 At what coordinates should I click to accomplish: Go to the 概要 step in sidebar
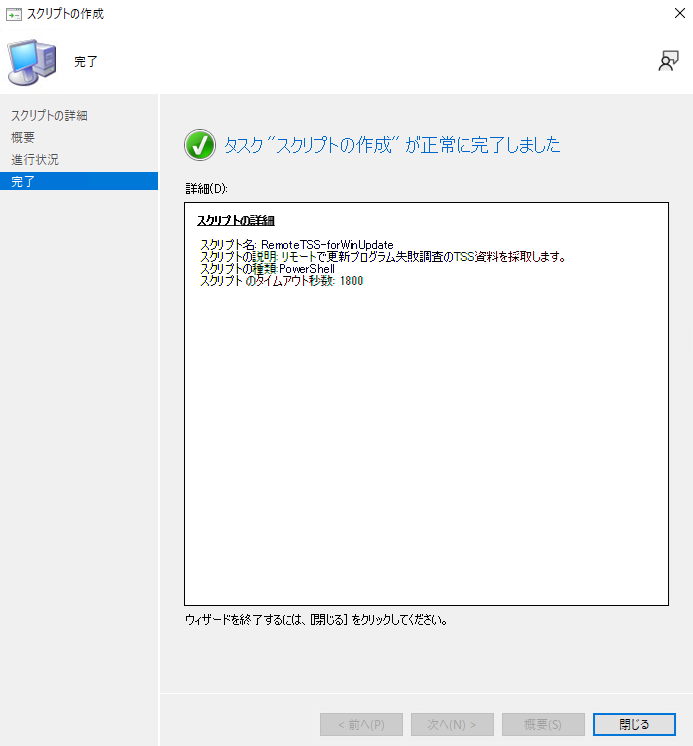tap(23, 137)
